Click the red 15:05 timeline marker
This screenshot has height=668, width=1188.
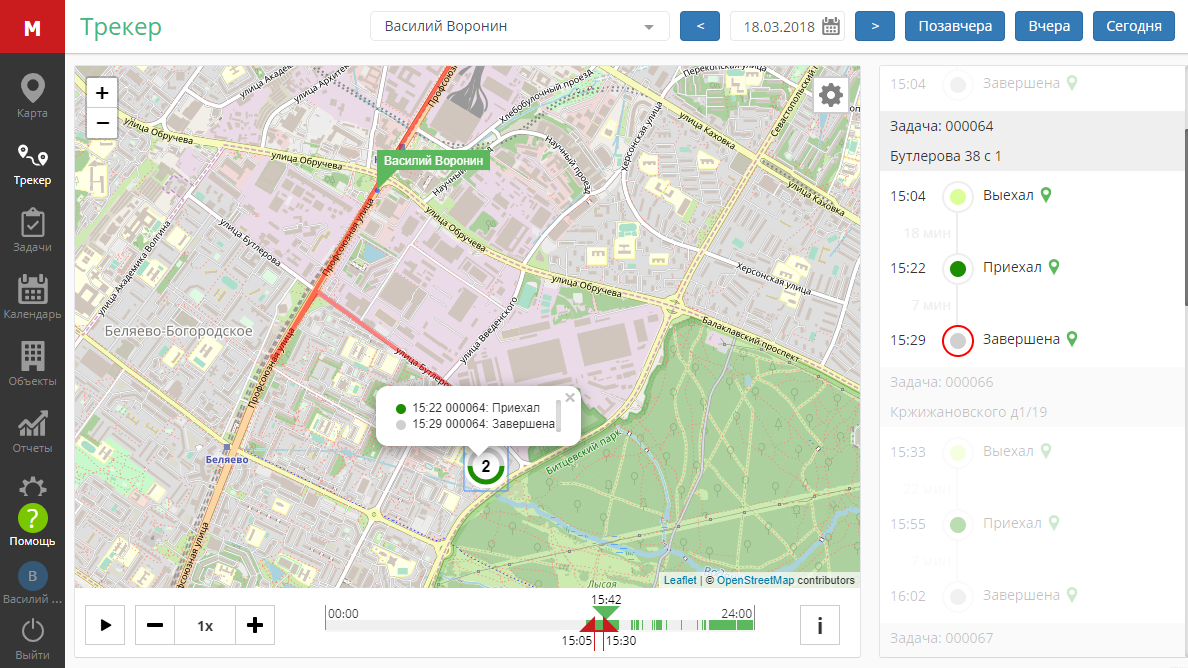pos(589,626)
